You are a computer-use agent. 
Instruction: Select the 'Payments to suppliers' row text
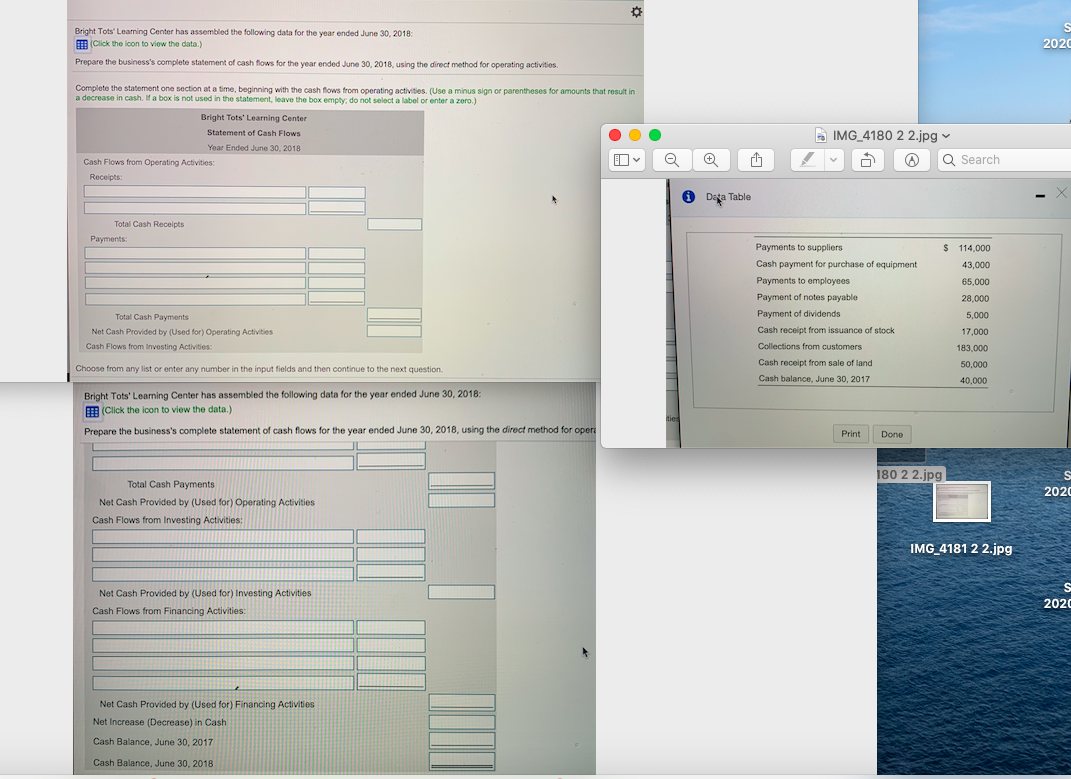(798, 247)
